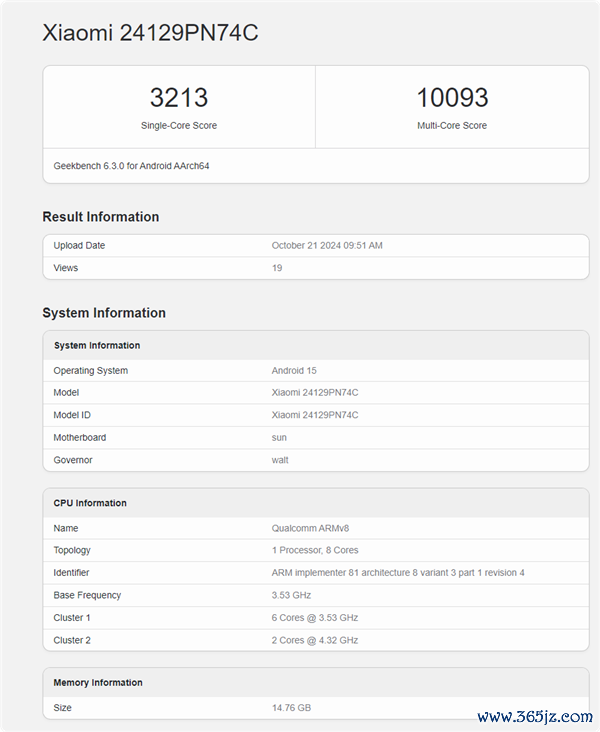Image resolution: width=600 pixels, height=732 pixels.
Task: Click Geekbench 6.3.0 for Android AArch64 text
Action: pyautogui.click(x=131, y=166)
